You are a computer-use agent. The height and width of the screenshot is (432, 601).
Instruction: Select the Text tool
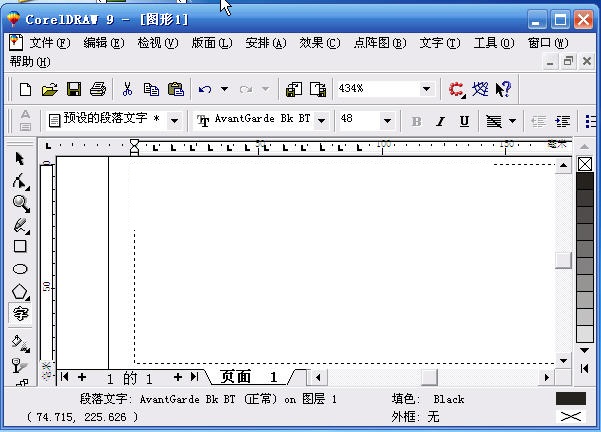click(20, 314)
